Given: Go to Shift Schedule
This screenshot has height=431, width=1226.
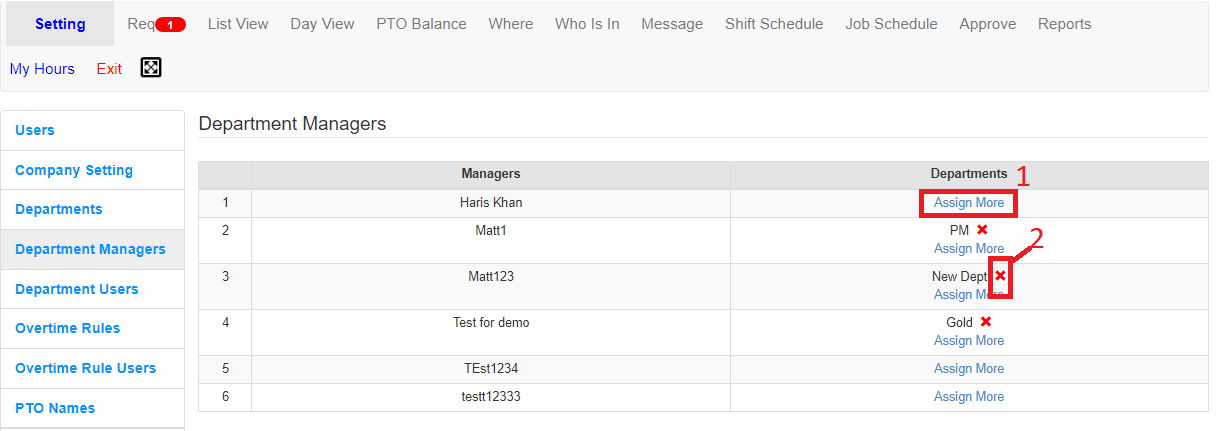Looking at the screenshot, I should (774, 24).
